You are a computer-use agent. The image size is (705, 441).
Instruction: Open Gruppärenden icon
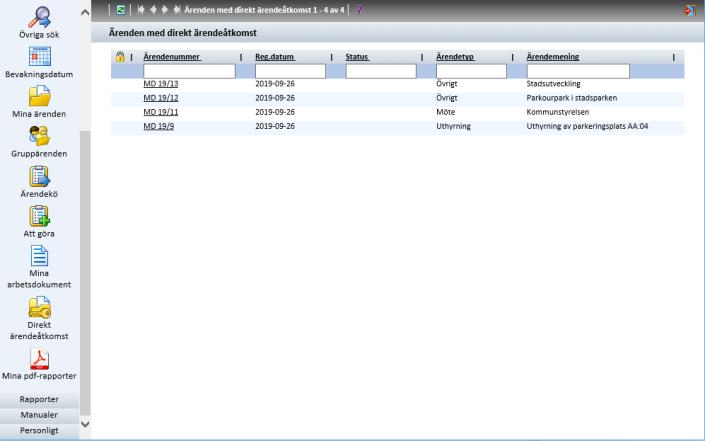40,136
